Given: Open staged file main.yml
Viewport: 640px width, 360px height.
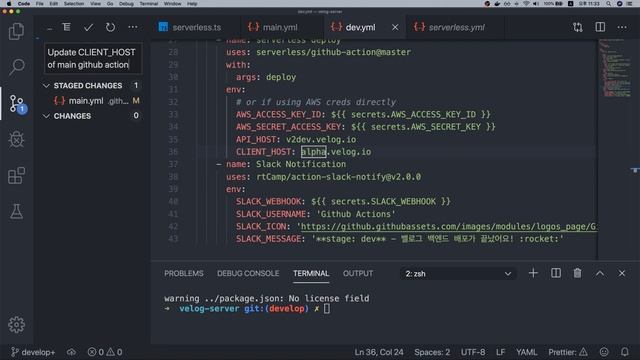Looking at the screenshot, I should coord(92,101).
